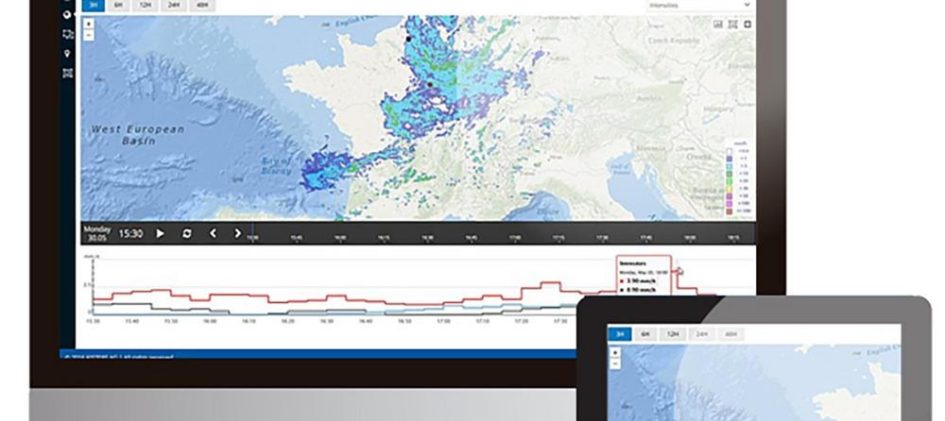Viewport: 945px width, 421px height.
Task: Step to the previous radar frame
Action: point(212,233)
